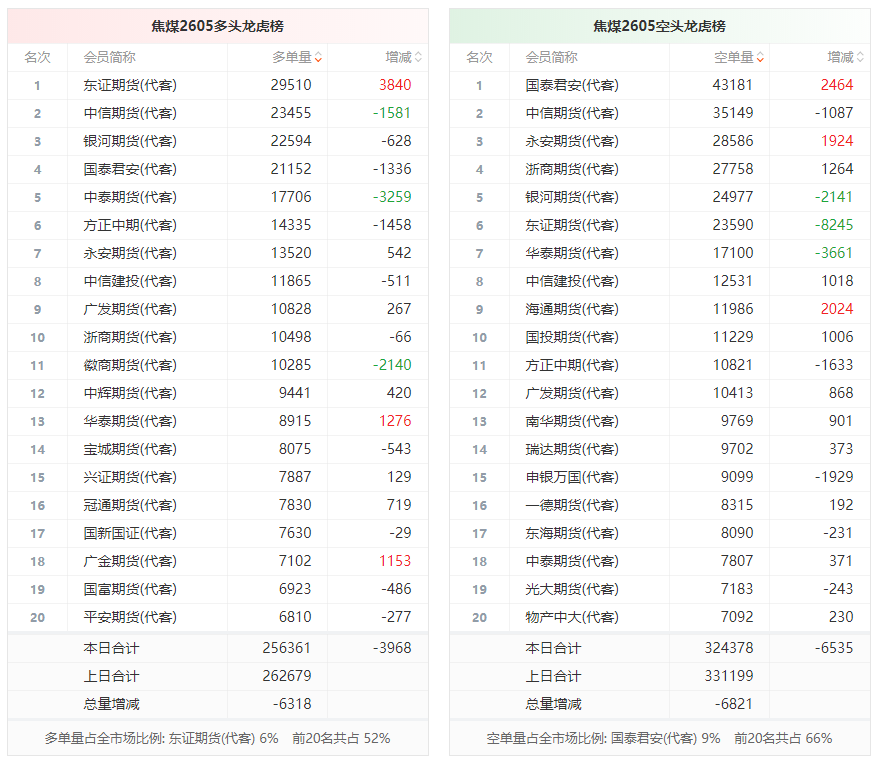This screenshot has height=762, width=878.
Task: Click red change value 2464
Action: click(x=837, y=85)
